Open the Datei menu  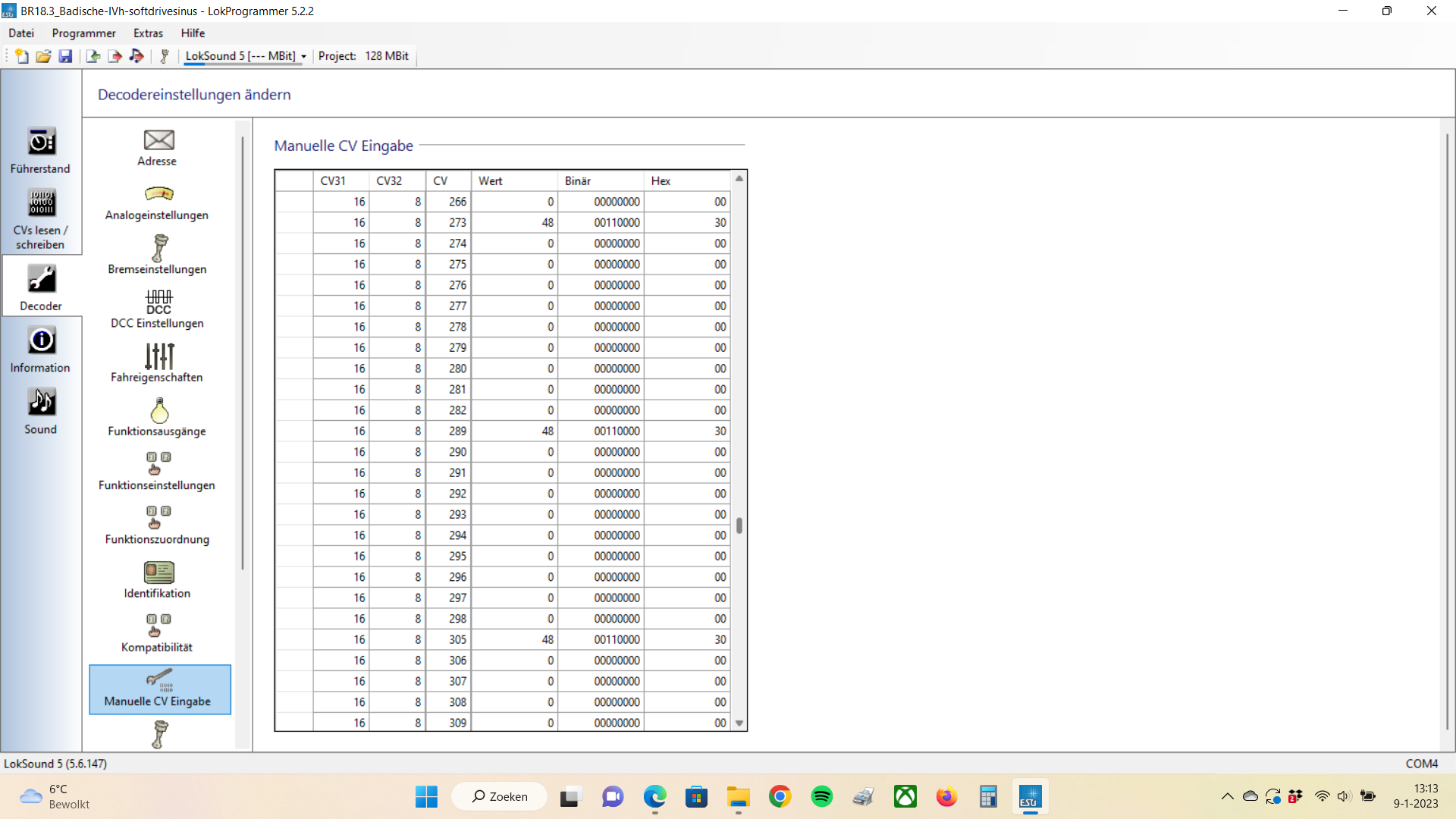[x=21, y=33]
